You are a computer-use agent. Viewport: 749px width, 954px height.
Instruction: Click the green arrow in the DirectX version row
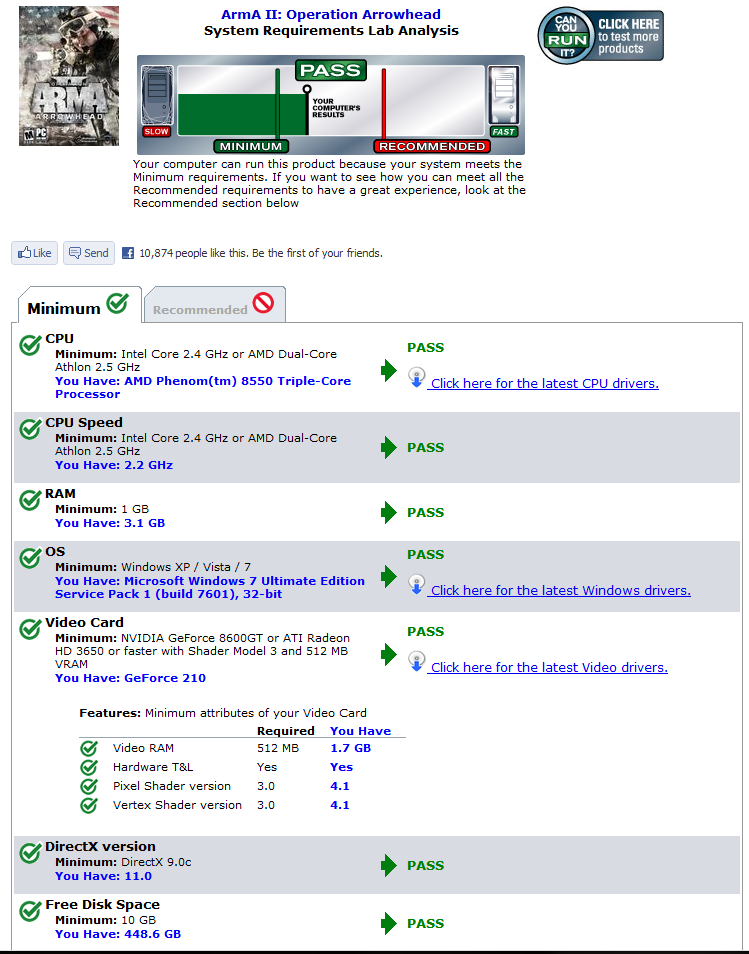coord(388,866)
